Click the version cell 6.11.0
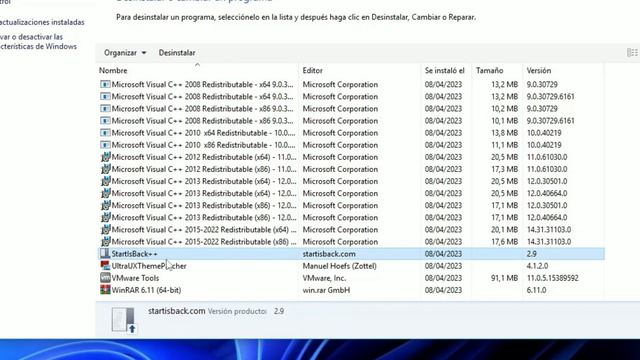Image resolution: width=640 pixels, height=360 pixels. (536, 290)
